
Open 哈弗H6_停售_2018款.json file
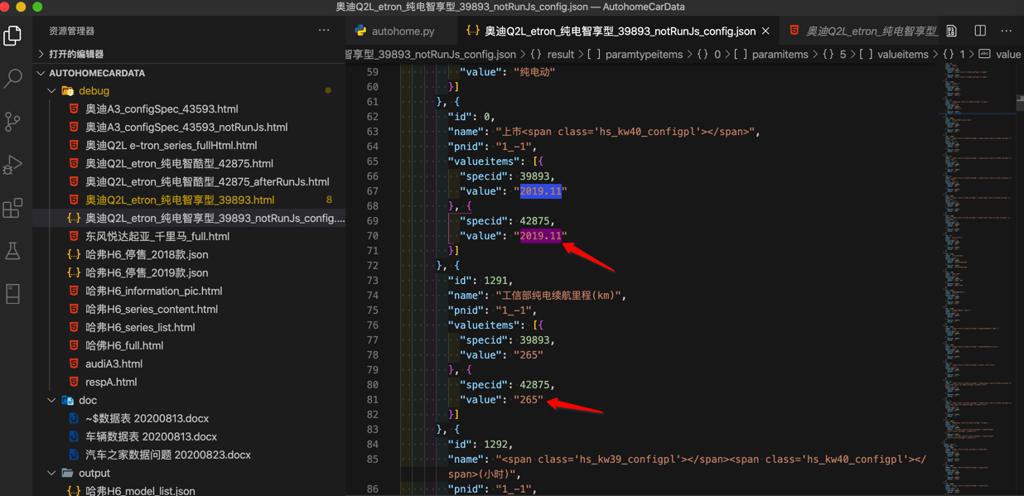click(147, 255)
